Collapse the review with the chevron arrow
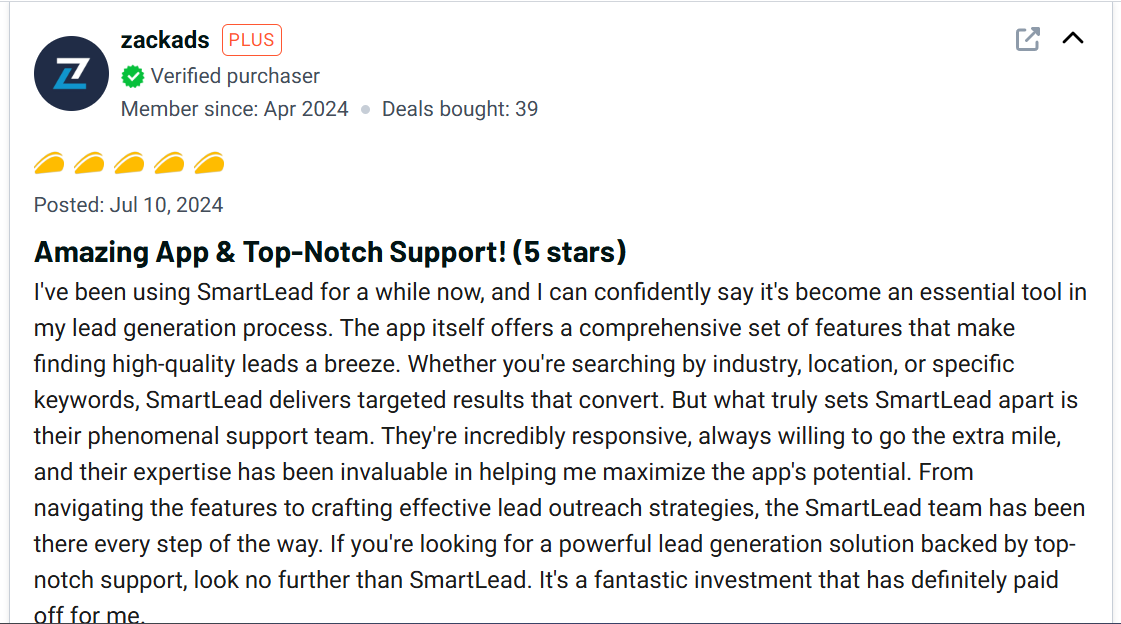This screenshot has height=624, width=1121. [1072, 39]
